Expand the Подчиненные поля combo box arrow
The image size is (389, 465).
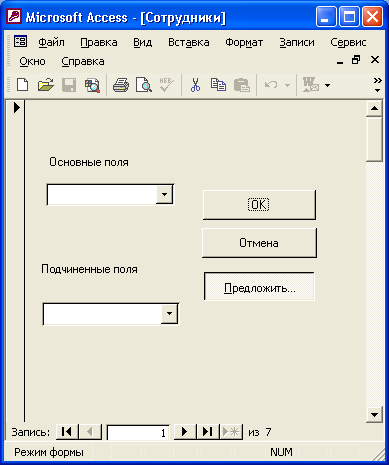(x=169, y=314)
